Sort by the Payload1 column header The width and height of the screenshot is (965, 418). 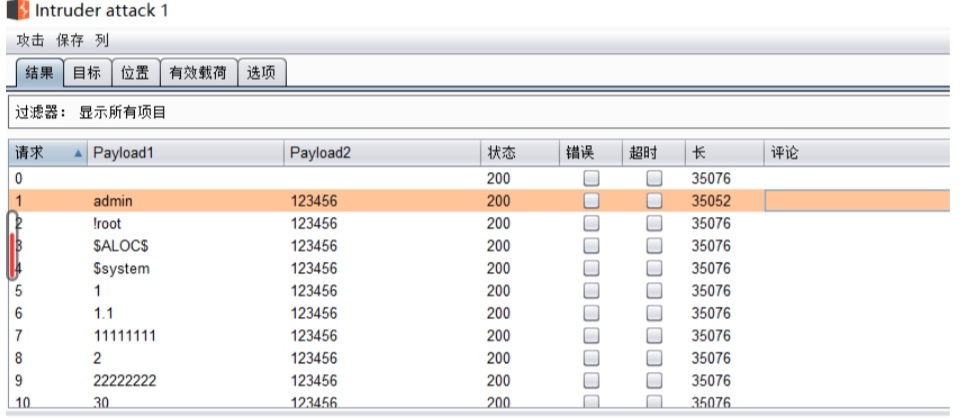tap(185, 153)
